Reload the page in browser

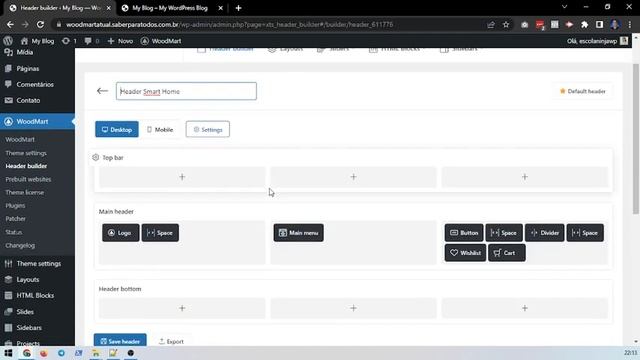tap(40, 24)
